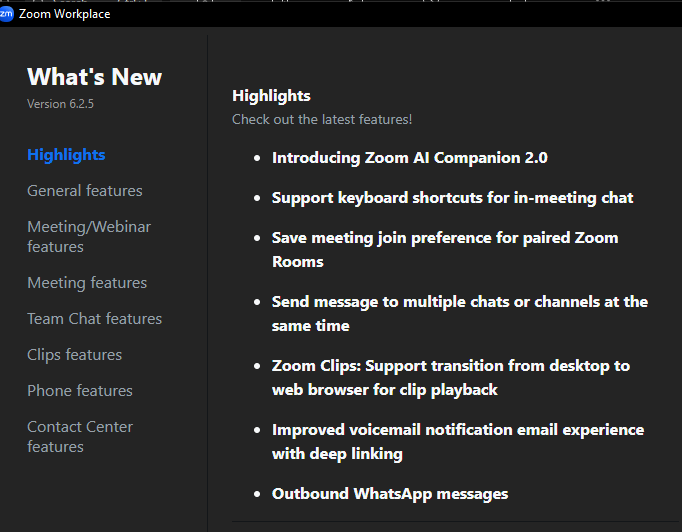
Task: Click Improved voicemail notification email item
Action: [x=457, y=442]
